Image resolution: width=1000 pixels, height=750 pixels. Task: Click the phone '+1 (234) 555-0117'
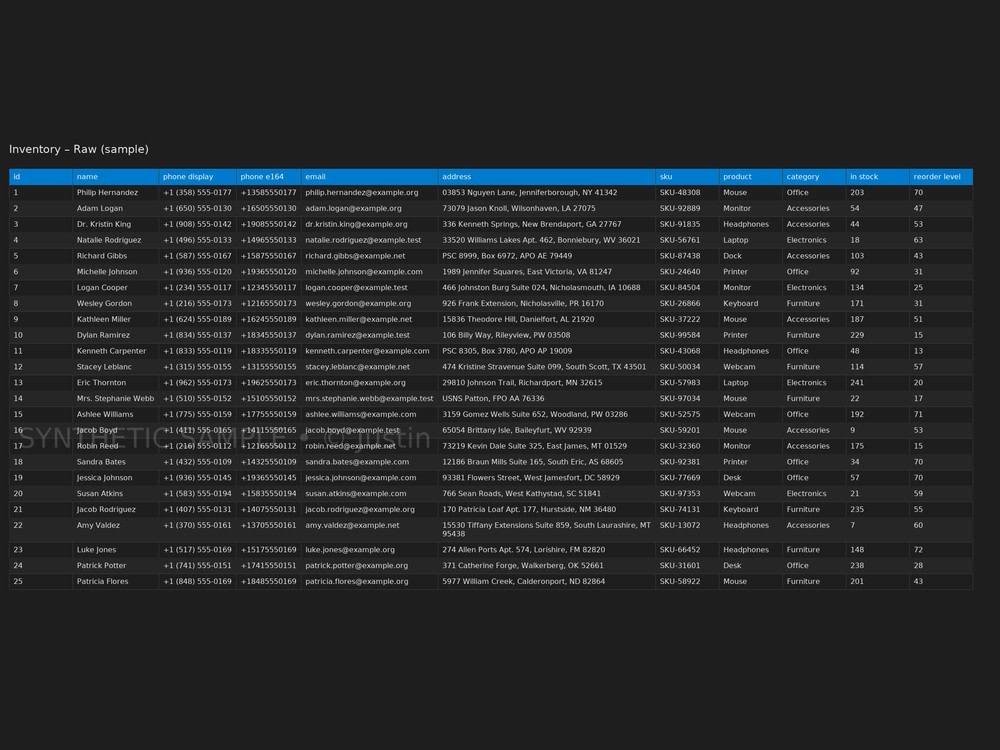[197, 288]
